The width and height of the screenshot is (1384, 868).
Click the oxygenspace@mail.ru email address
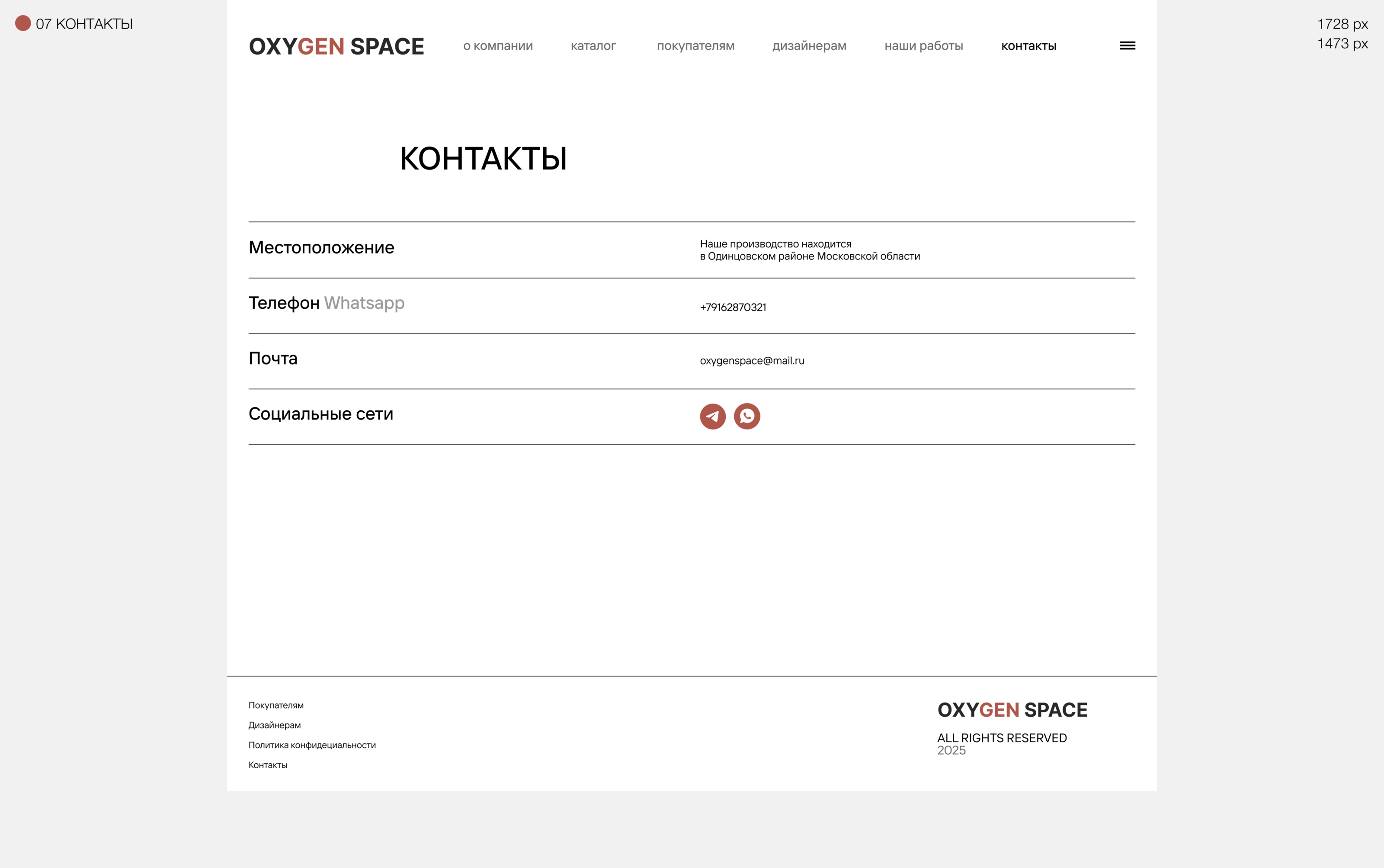coord(751,361)
